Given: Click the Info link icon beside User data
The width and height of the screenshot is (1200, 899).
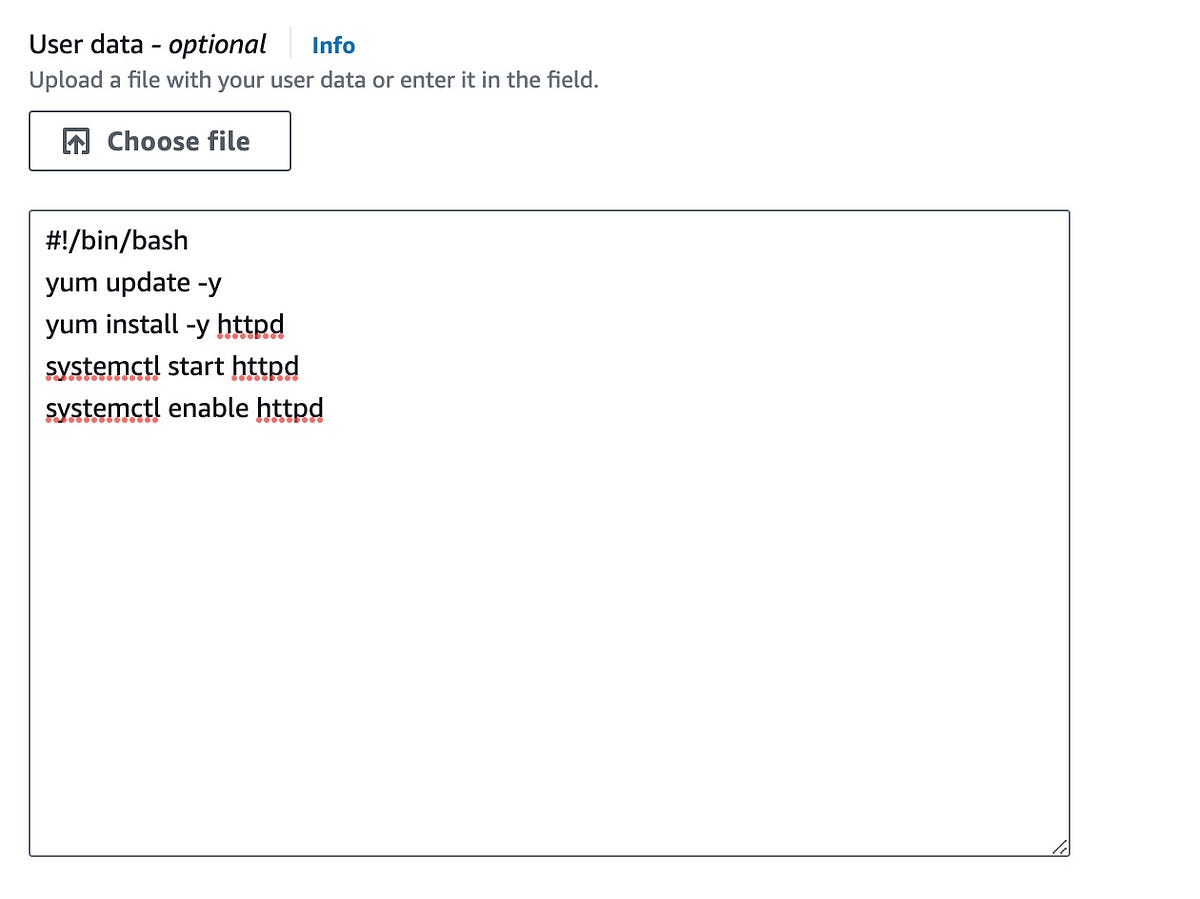Looking at the screenshot, I should tap(333, 45).
